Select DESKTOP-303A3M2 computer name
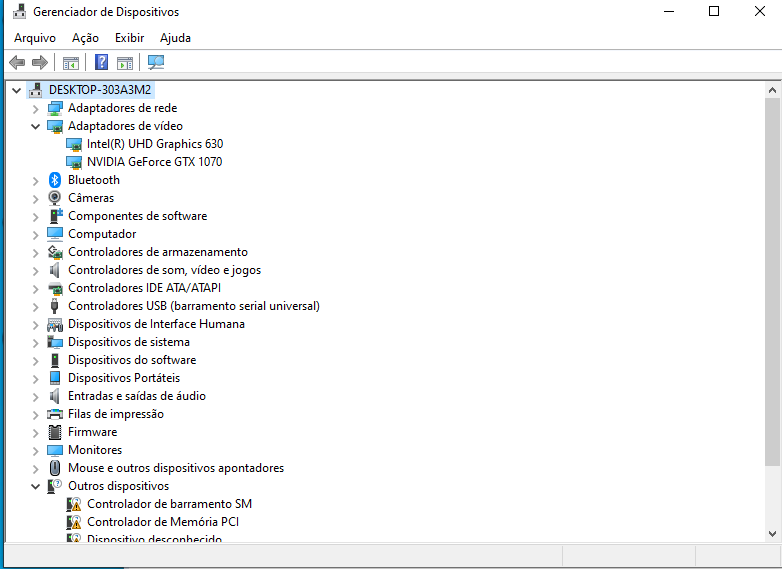 (100, 90)
